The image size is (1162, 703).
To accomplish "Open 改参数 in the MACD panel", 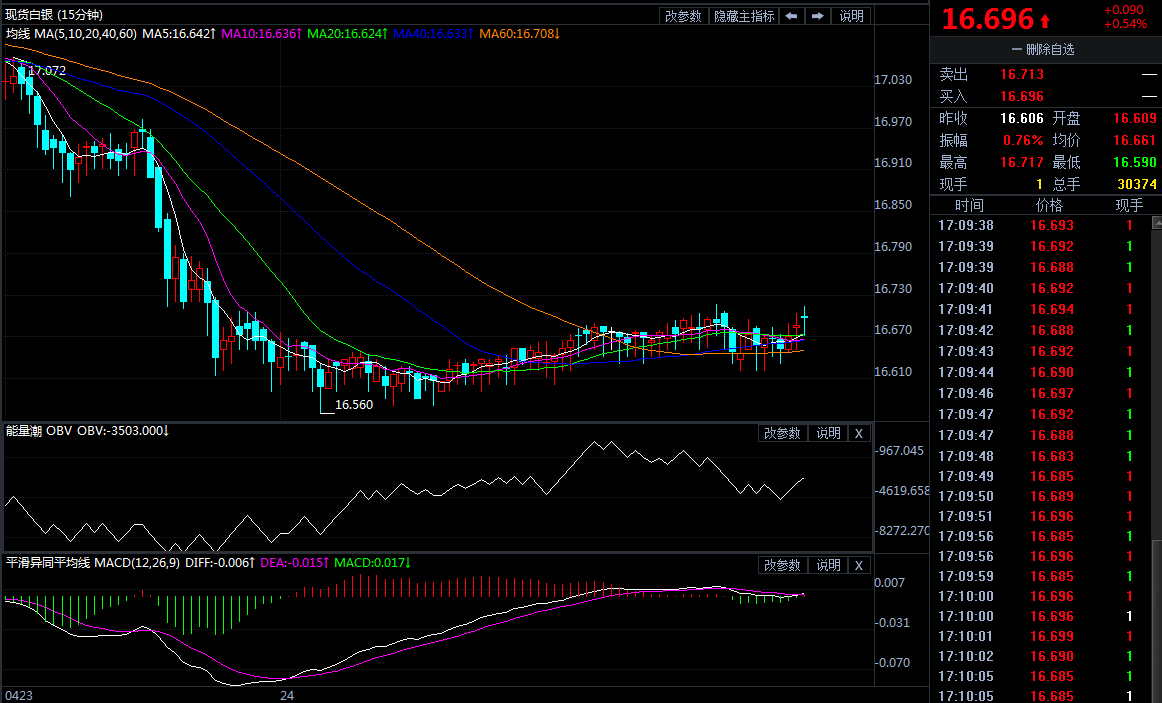I will click(783, 565).
